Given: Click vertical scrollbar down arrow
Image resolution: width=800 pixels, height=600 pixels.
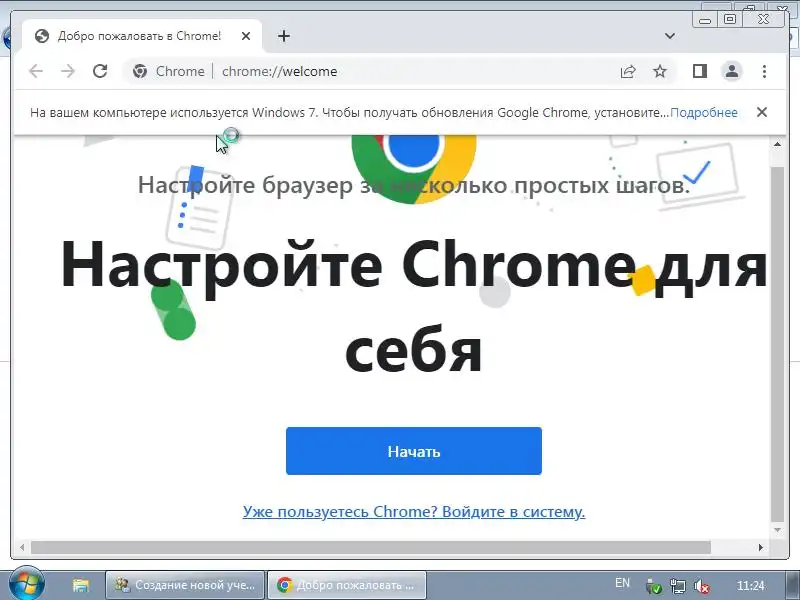Looking at the screenshot, I should (x=777, y=531).
